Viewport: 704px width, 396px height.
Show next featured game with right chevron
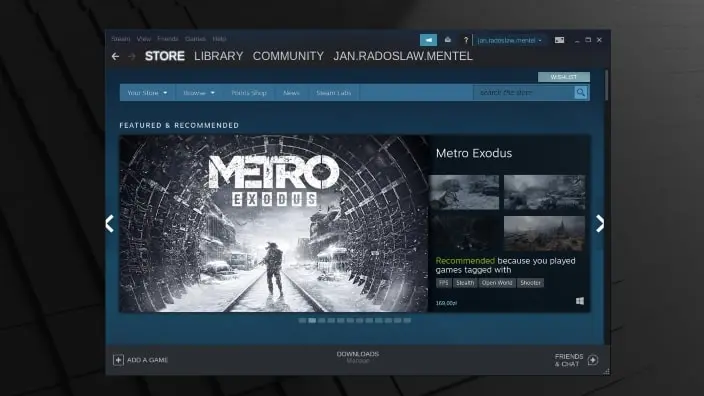(600, 223)
